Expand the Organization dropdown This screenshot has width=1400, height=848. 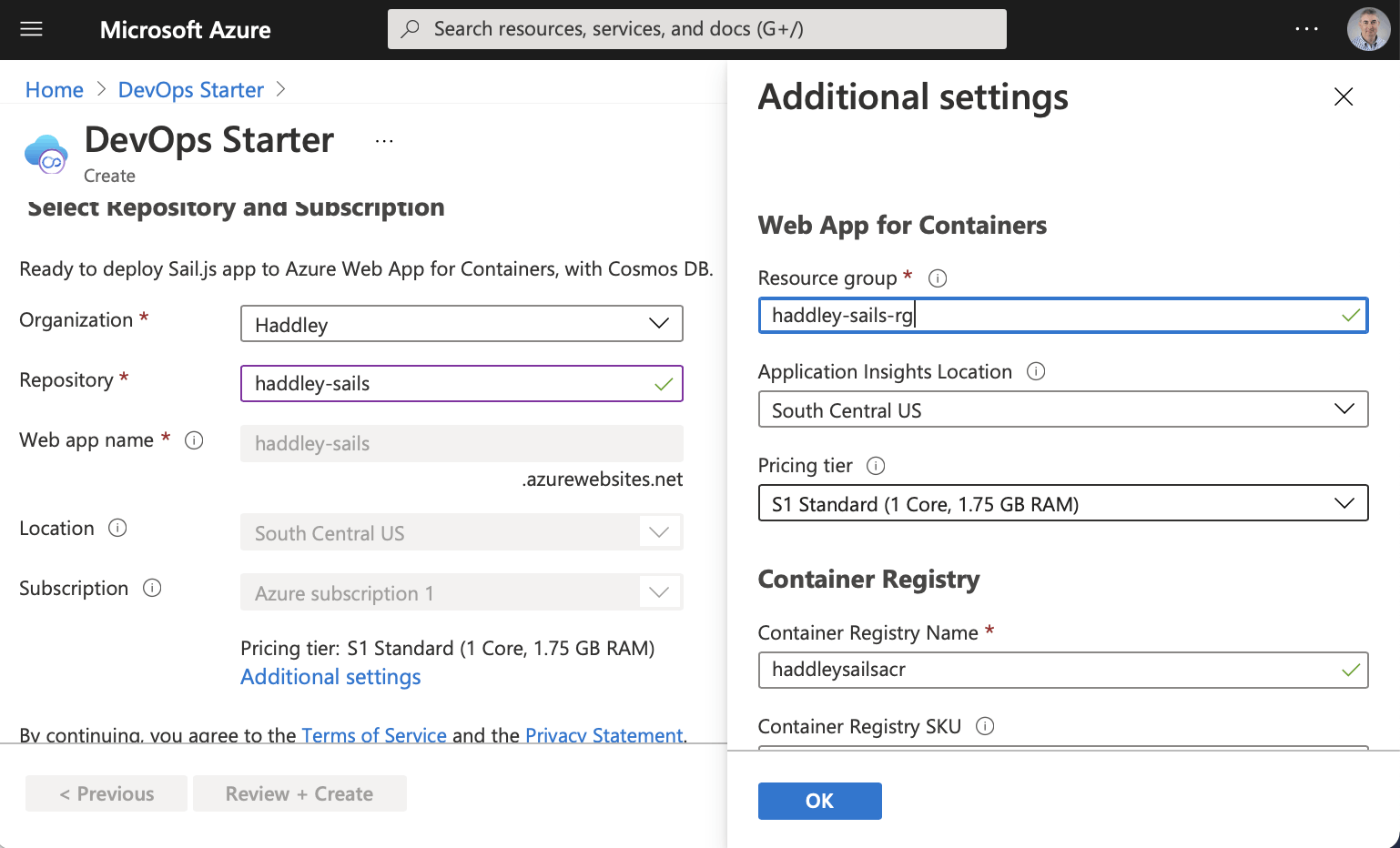tap(462, 324)
